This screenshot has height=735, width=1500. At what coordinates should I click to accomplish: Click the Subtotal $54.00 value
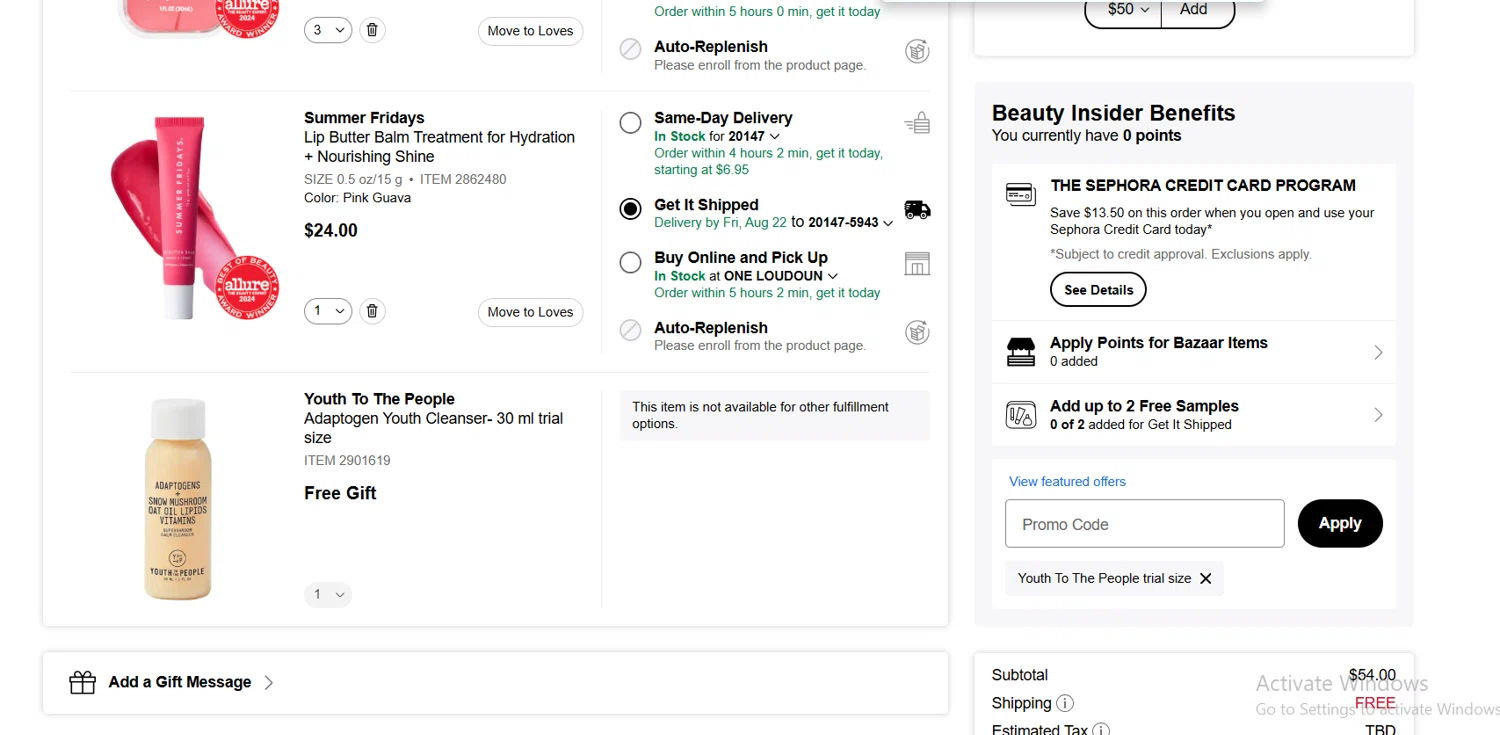1372,675
